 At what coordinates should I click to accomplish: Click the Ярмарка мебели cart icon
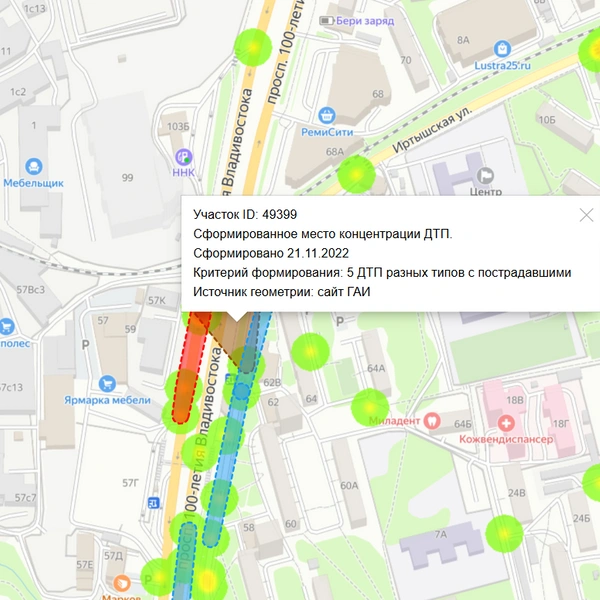point(107,384)
